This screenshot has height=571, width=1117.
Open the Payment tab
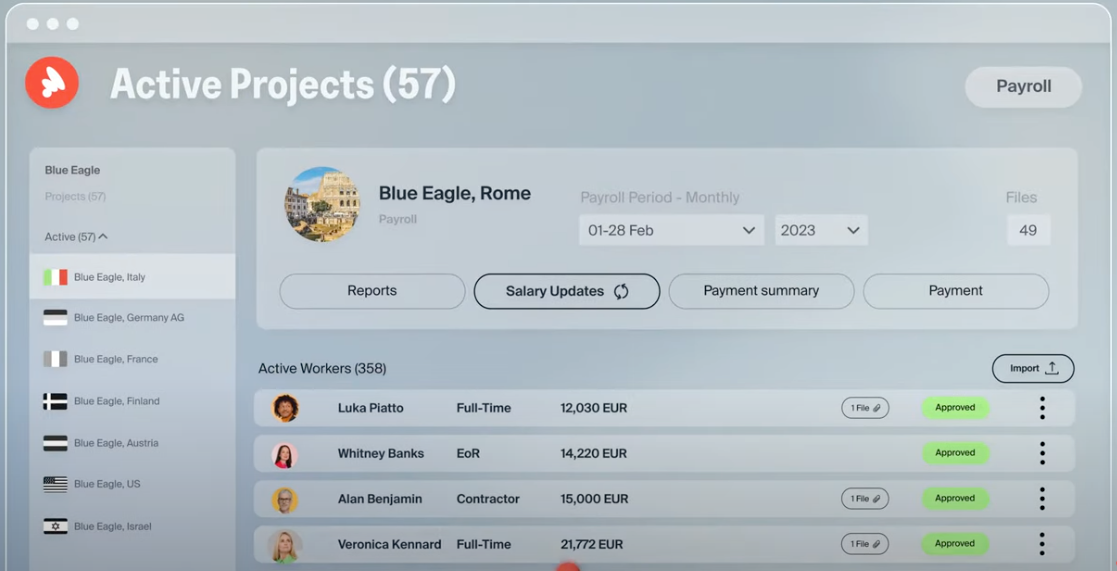tap(956, 291)
